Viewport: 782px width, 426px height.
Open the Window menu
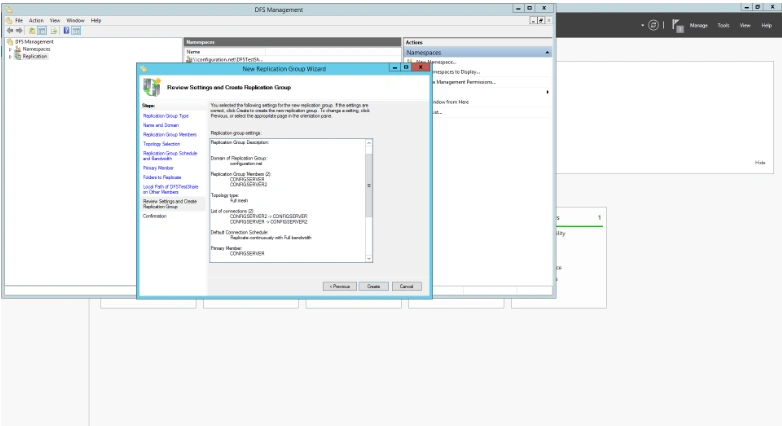coord(75,20)
